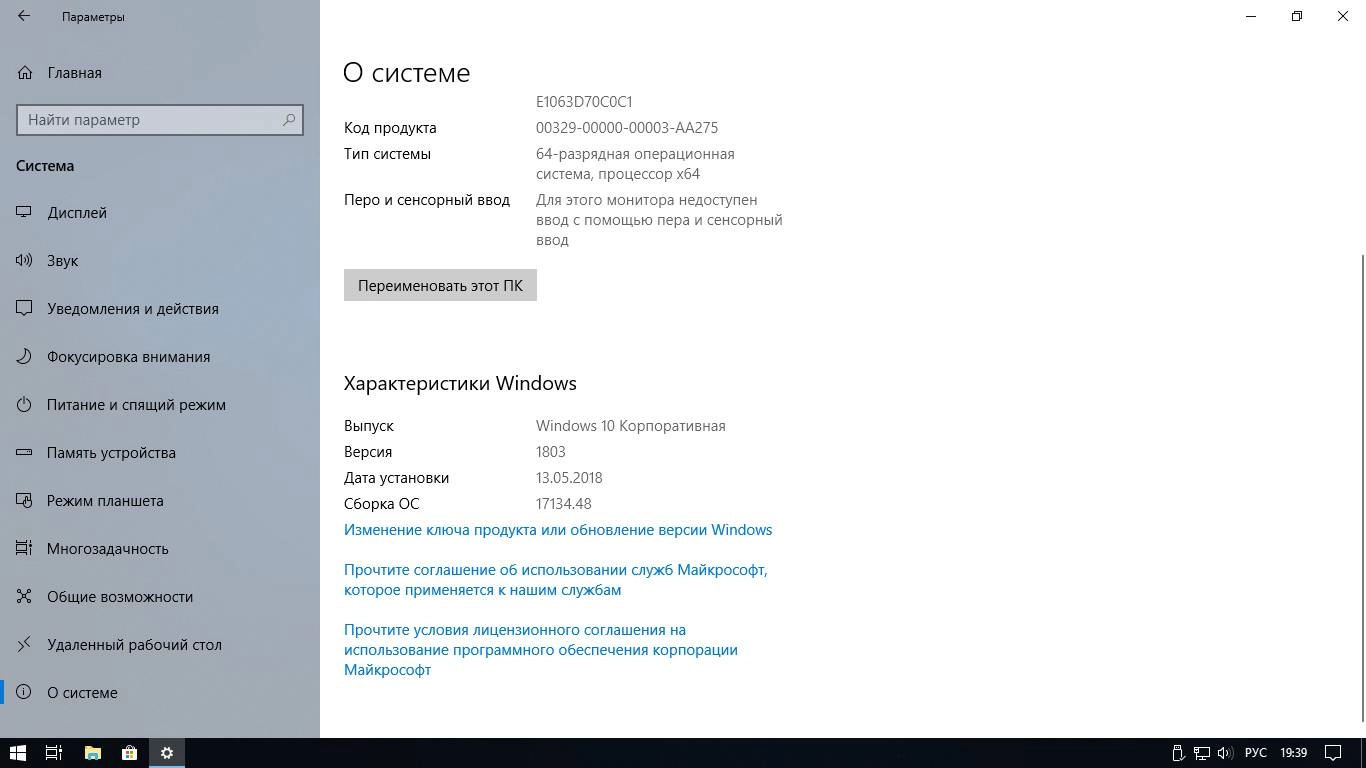Click edition text Windows 10 Корпоративная
This screenshot has height=768, width=1366.
click(631, 426)
